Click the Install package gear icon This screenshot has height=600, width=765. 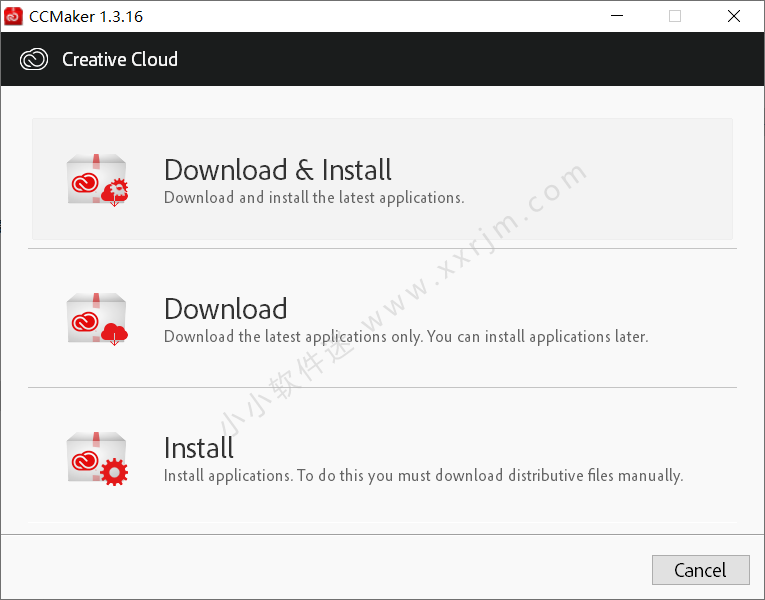click(97, 458)
